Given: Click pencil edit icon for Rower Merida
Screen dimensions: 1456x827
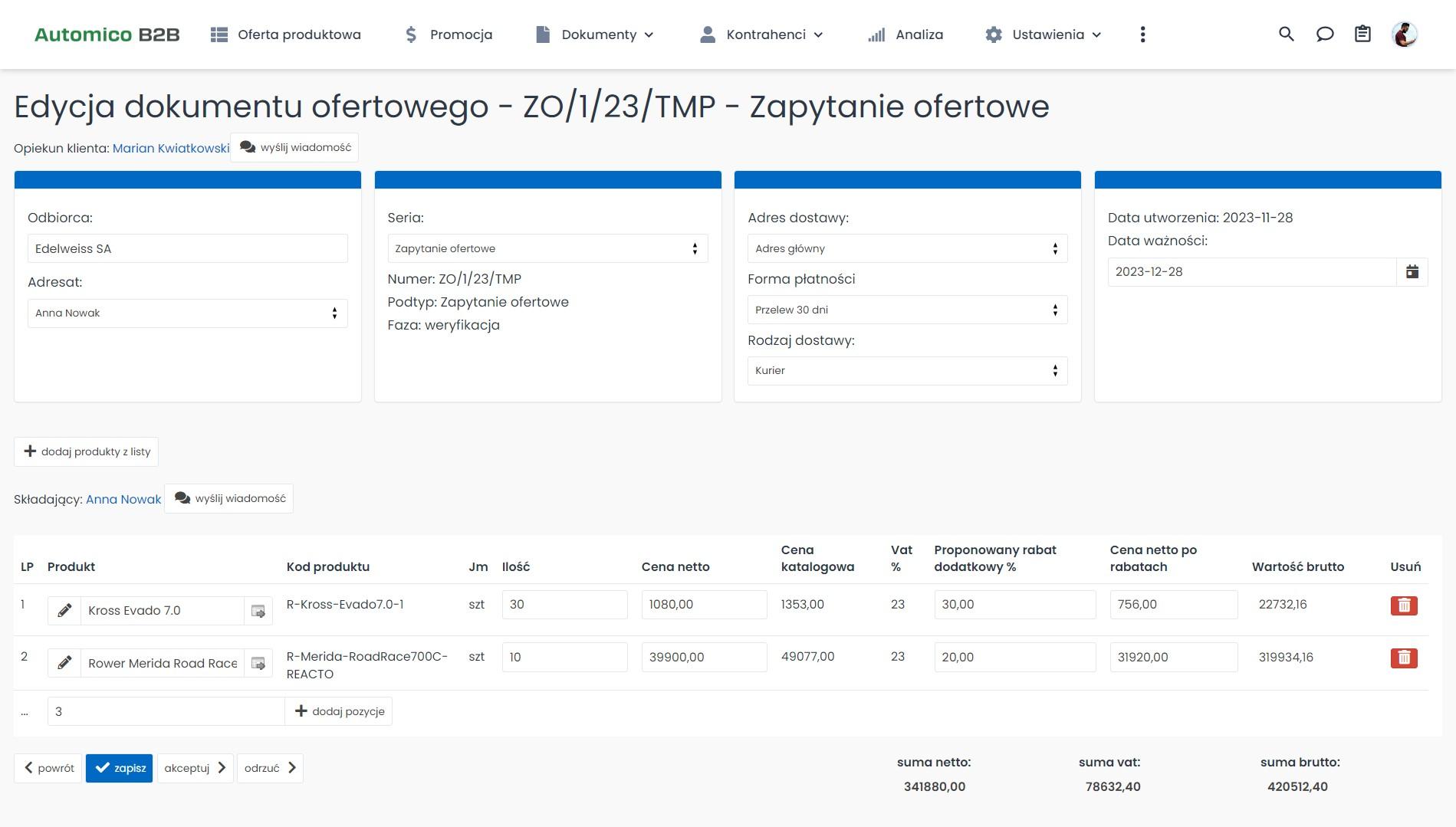Looking at the screenshot, I should coord(64,663).
